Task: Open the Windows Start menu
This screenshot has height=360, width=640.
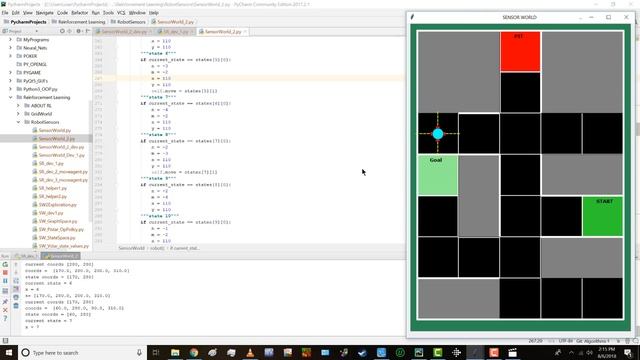Action: pyautogui.click(x=9, y=353)
